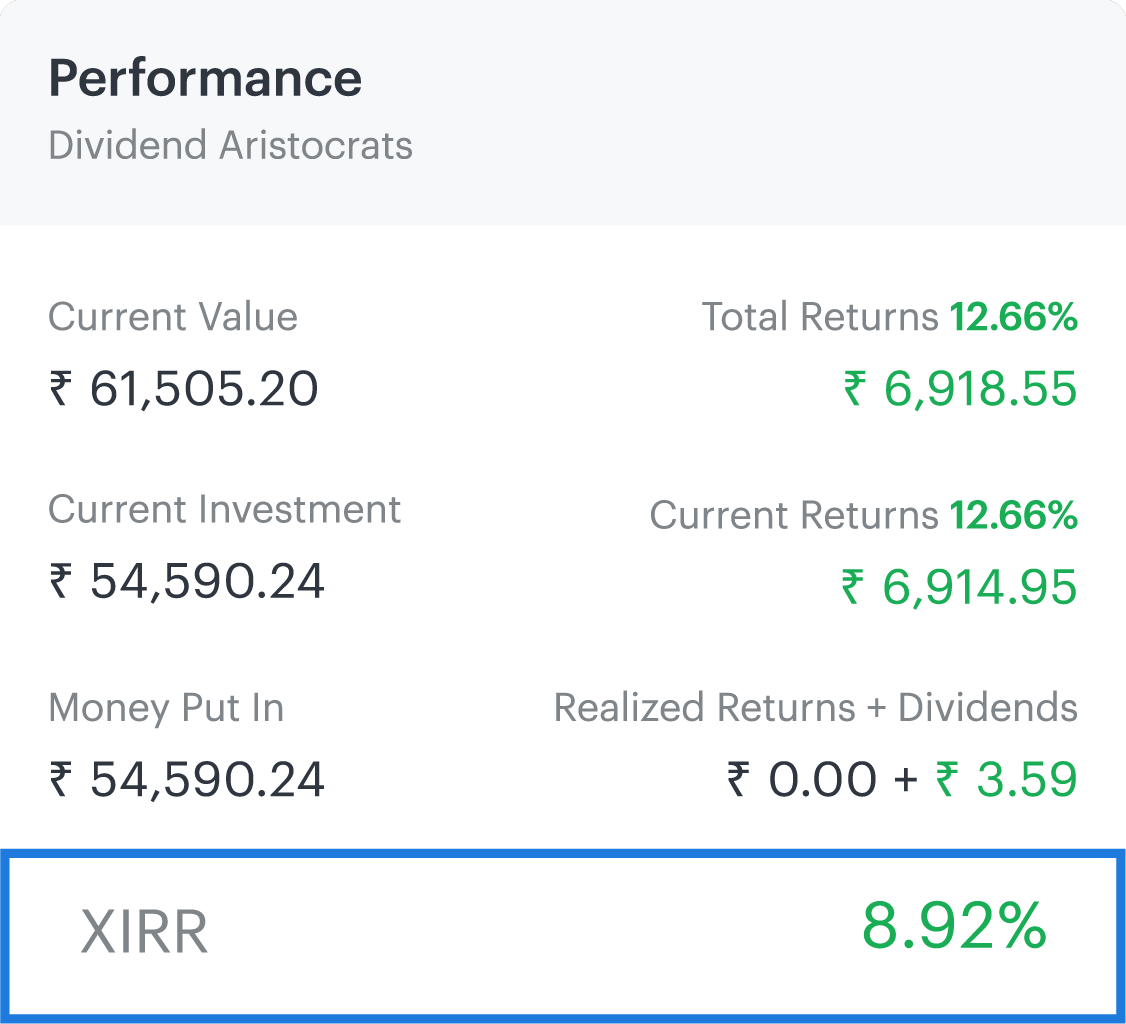1126x1024 pixels.
Task: Select the amount under Current Investment
Action: [x=187, y=582]
